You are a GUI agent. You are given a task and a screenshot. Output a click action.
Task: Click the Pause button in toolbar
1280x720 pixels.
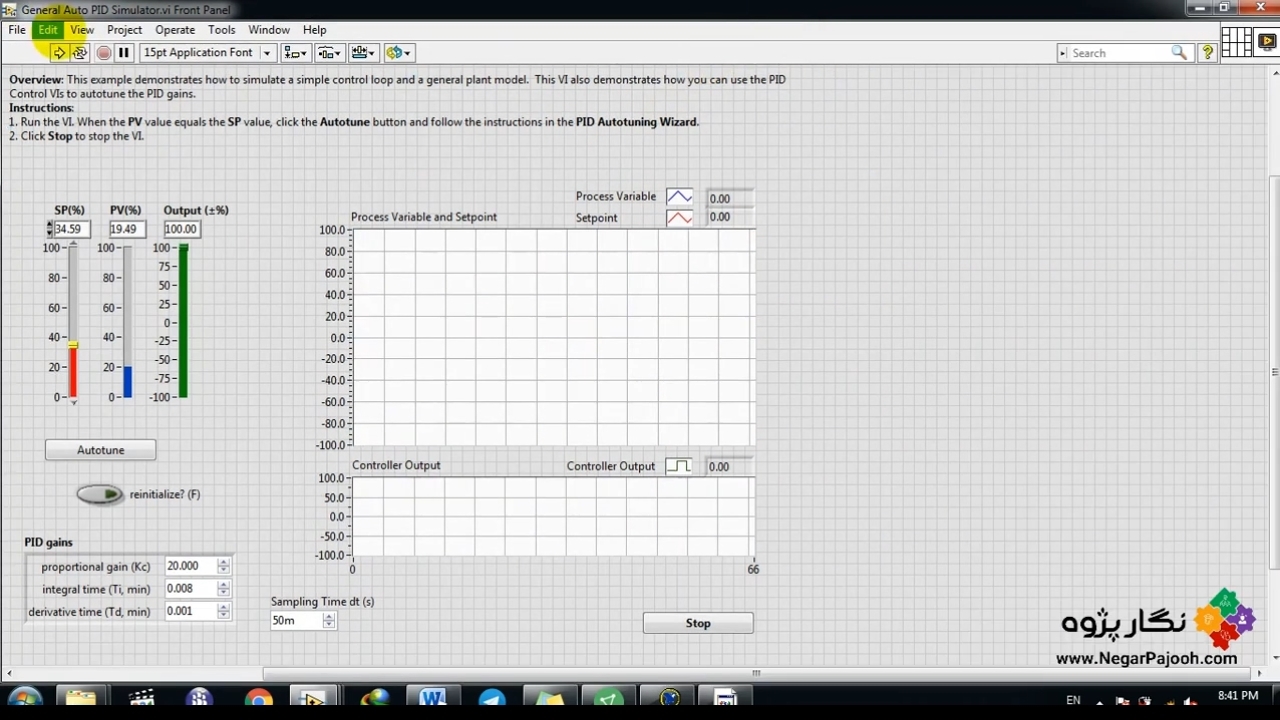pyautogui.click(x=124, y=53)
